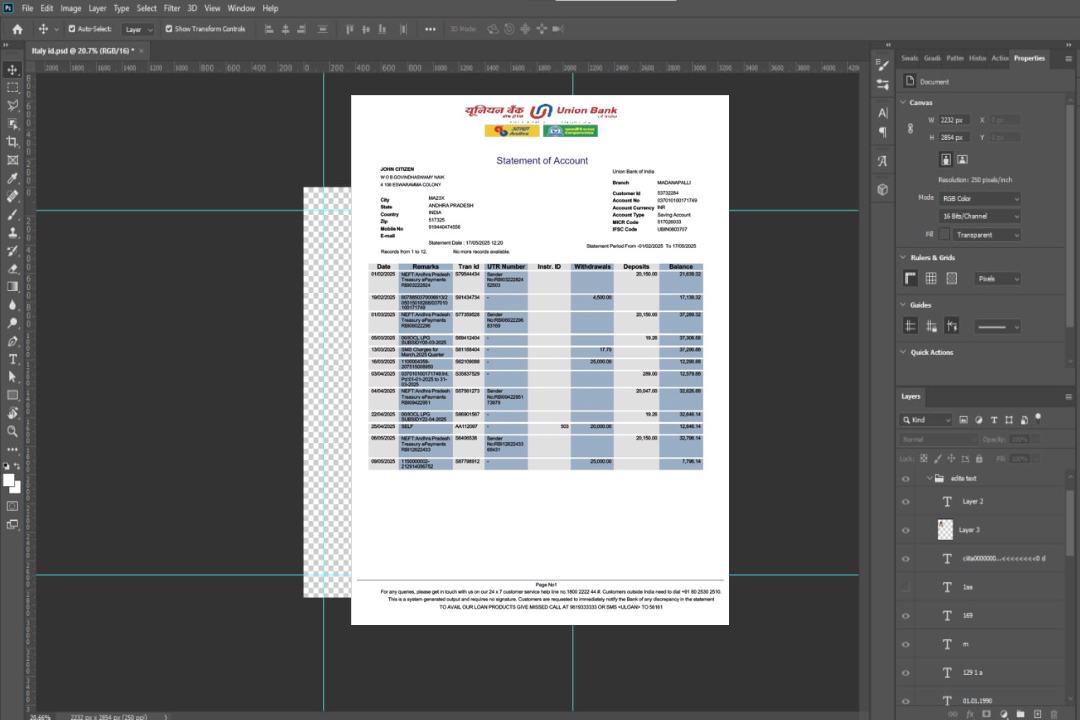The width and height of the screenshot is (1080, 720).
Task: Click the add layer mask icon
Action: (986, 714)
